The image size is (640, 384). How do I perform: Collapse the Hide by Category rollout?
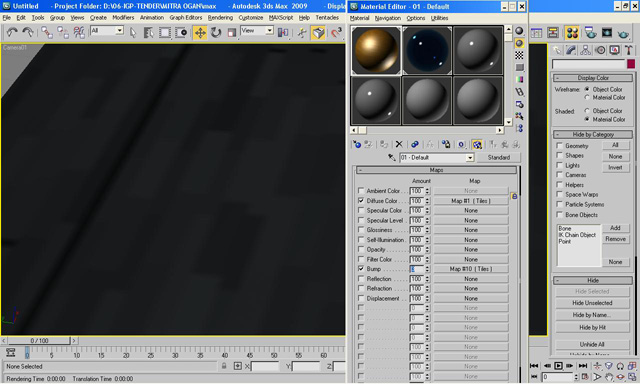tap(593, 134)
